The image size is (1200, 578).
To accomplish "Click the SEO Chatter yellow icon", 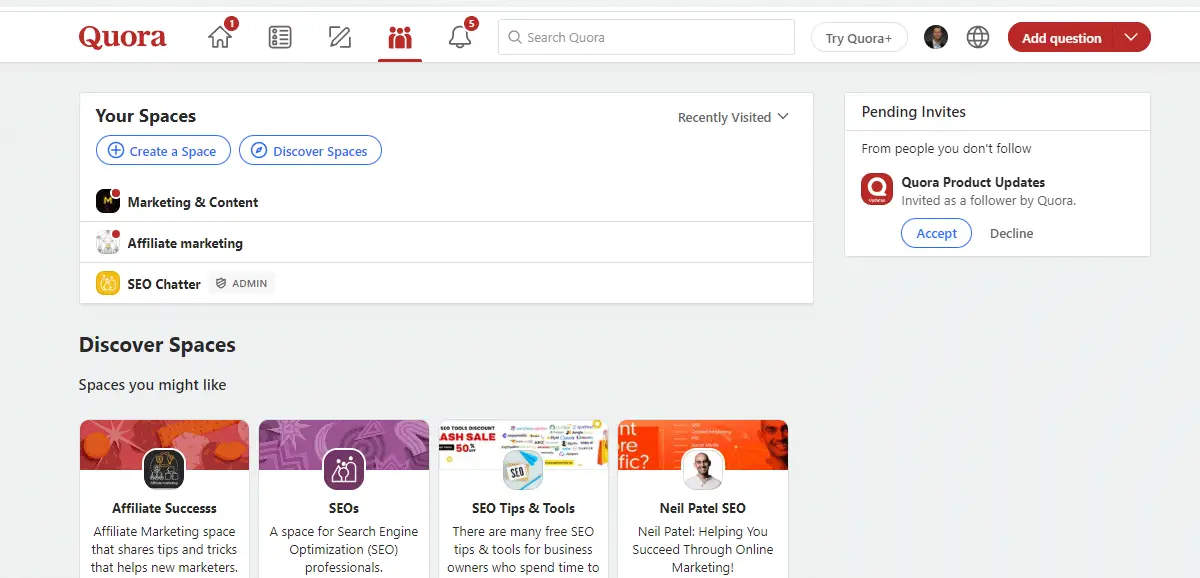I will pyautogui.click(x=108, y=283).
